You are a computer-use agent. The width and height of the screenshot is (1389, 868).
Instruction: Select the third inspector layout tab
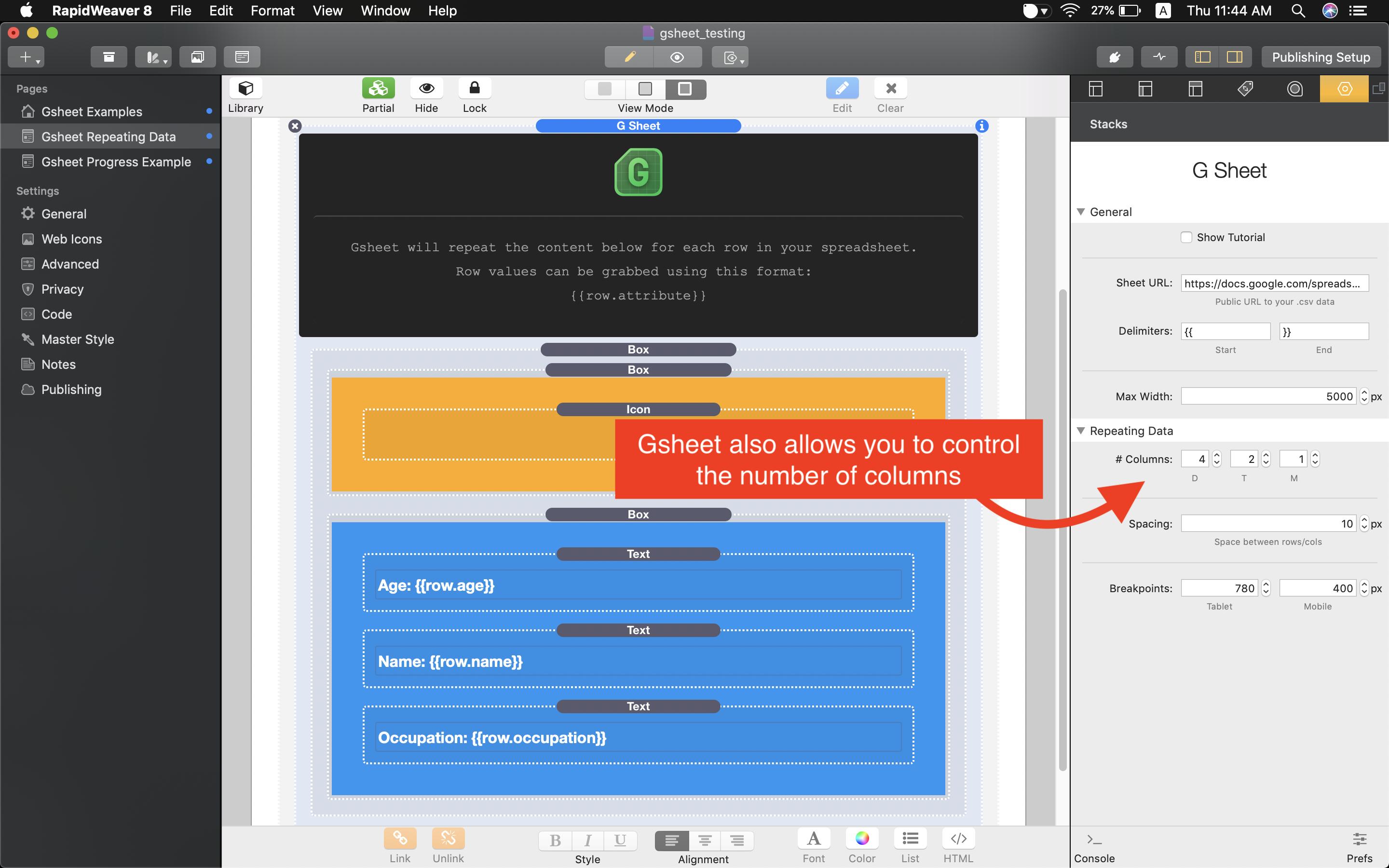pyautogui.click(x=1195, y=88)
